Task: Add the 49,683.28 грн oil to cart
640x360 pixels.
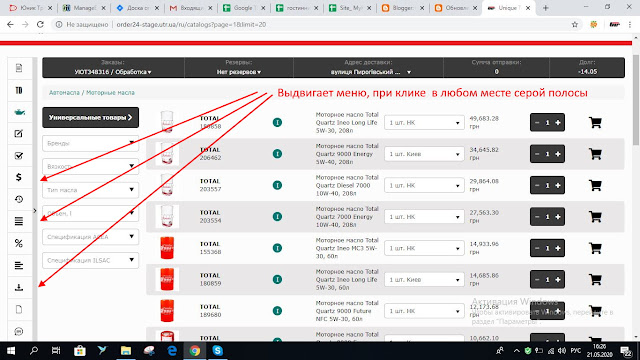Action: 595,122
